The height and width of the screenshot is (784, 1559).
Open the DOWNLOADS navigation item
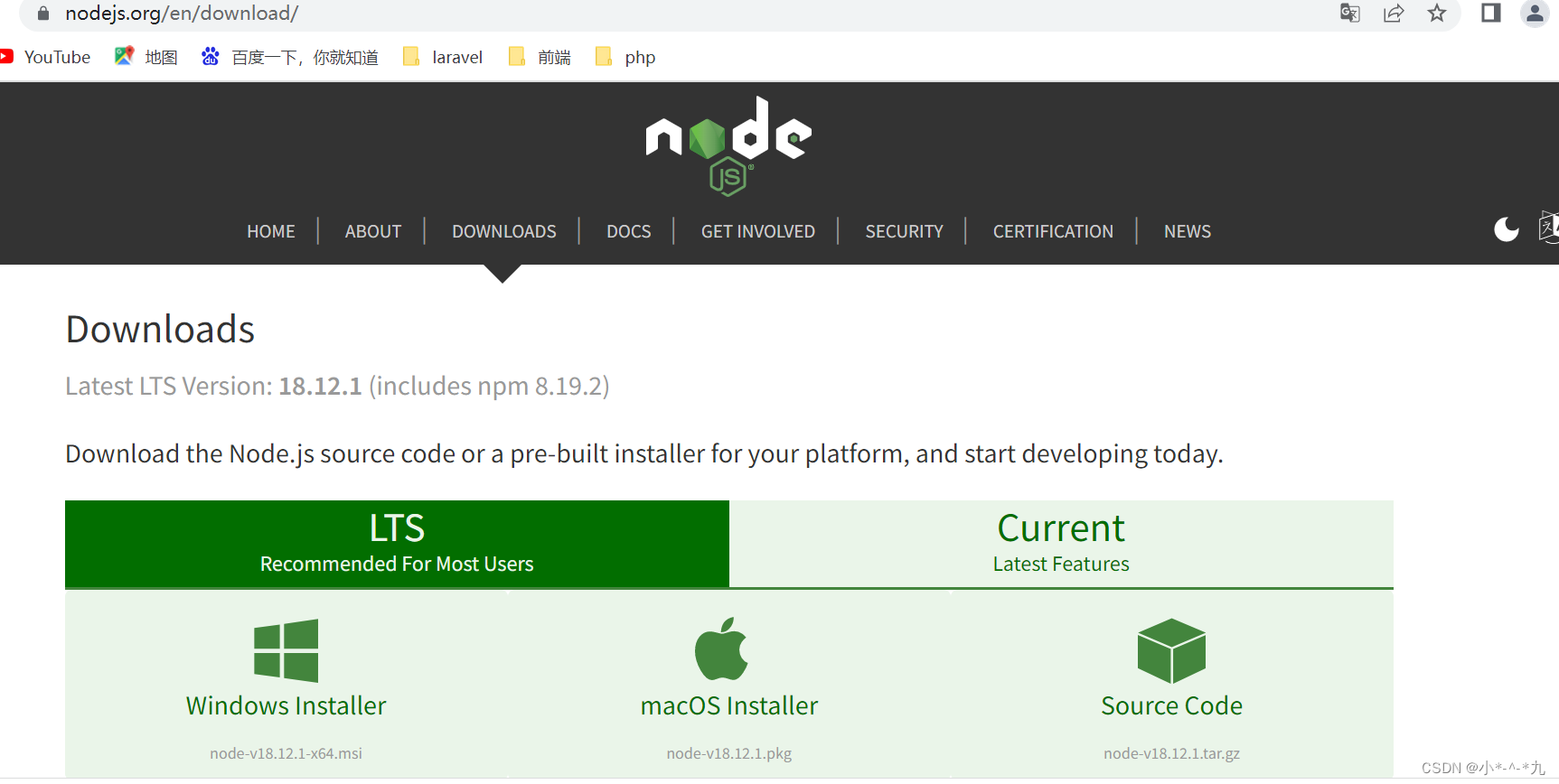point(504,231)
